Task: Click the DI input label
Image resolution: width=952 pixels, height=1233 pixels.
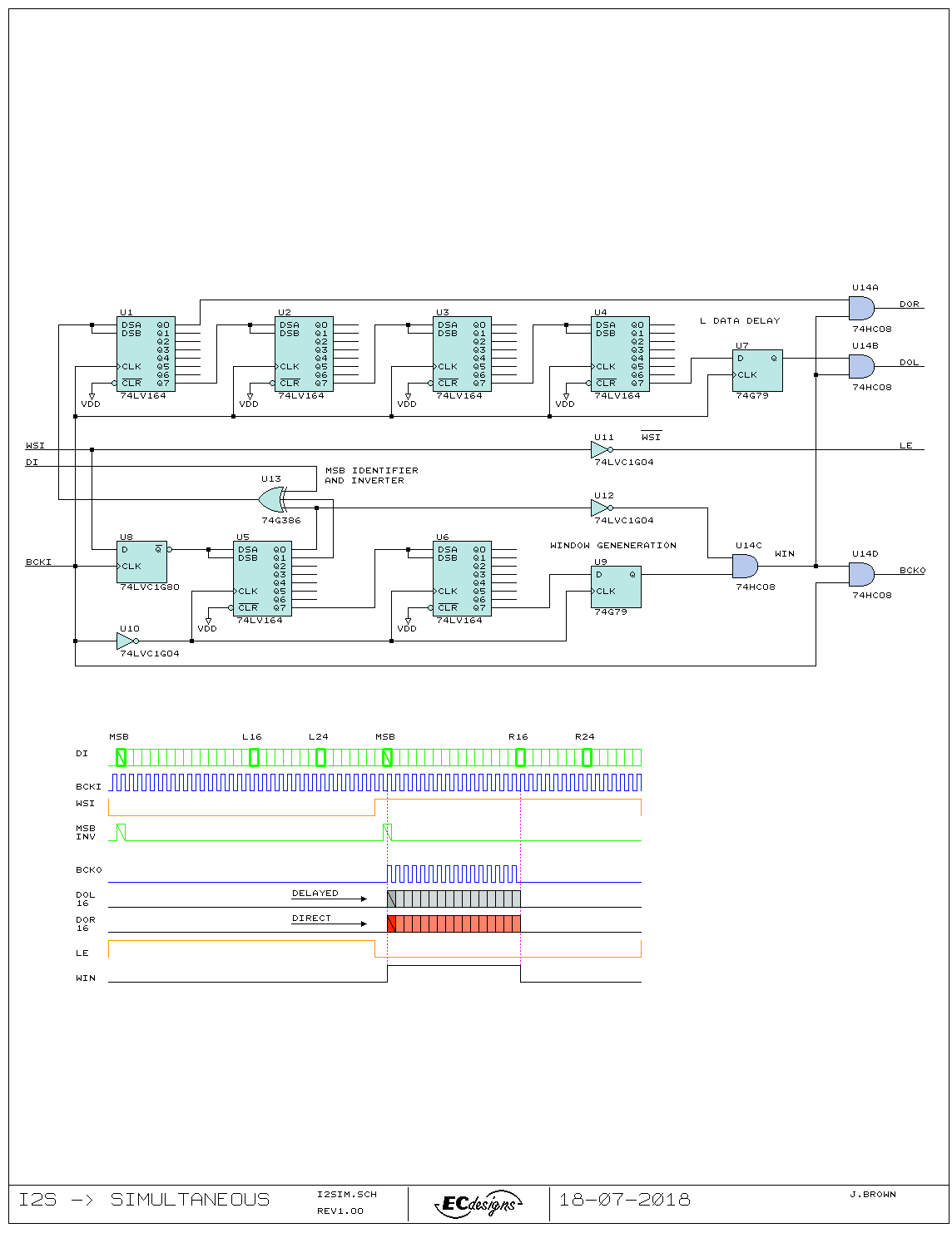Action: (x=32, y=462)
